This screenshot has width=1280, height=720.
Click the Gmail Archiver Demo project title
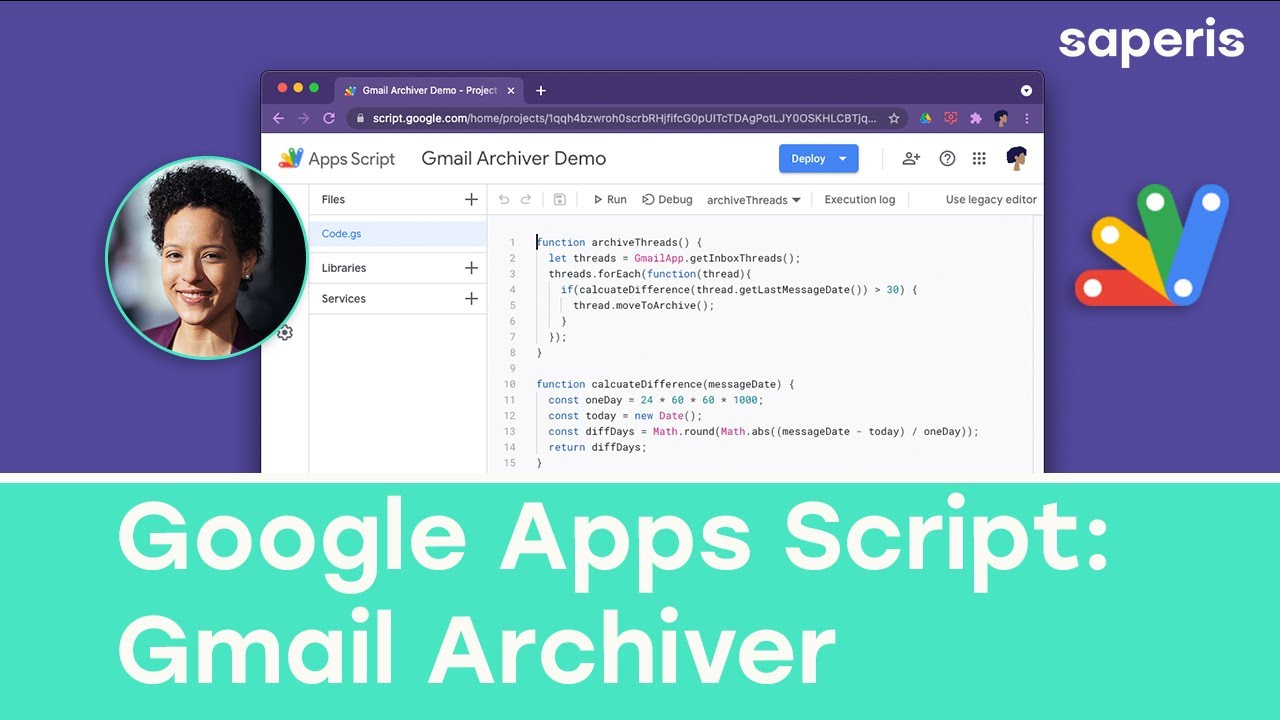[514, 158]
